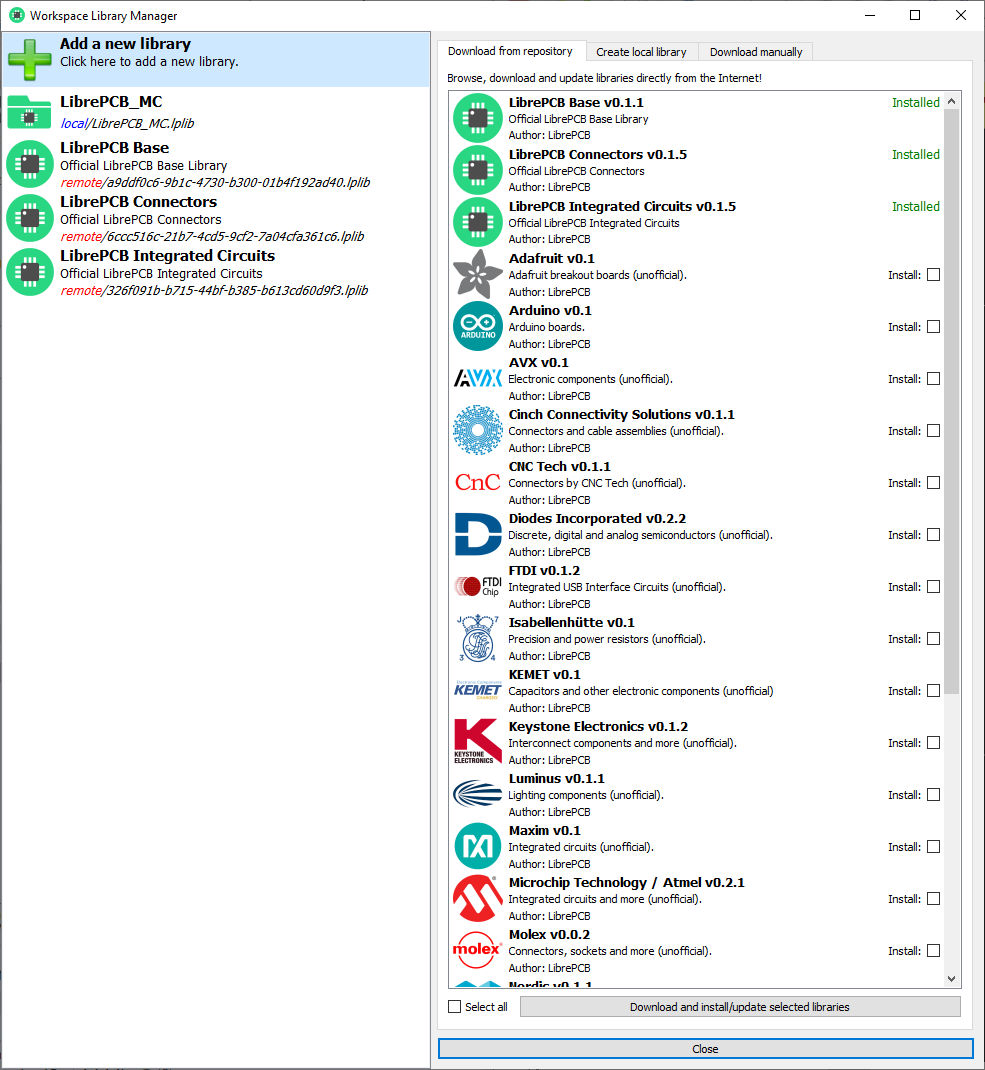
Task: Click the LibrePCB Integrated Circuits icon in the installed list
Action: click(x=29, y=272)
